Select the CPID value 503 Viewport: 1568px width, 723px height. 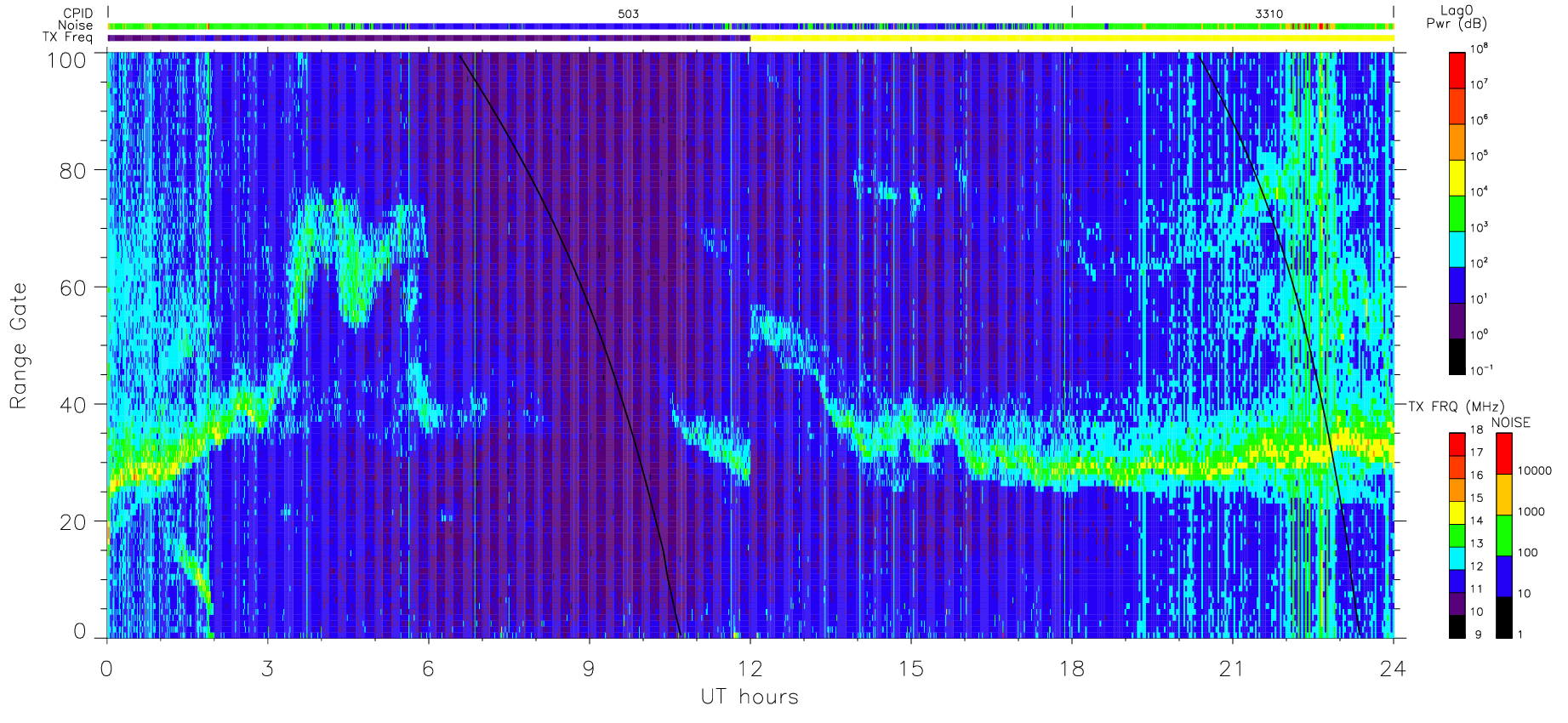coord(628,14)
